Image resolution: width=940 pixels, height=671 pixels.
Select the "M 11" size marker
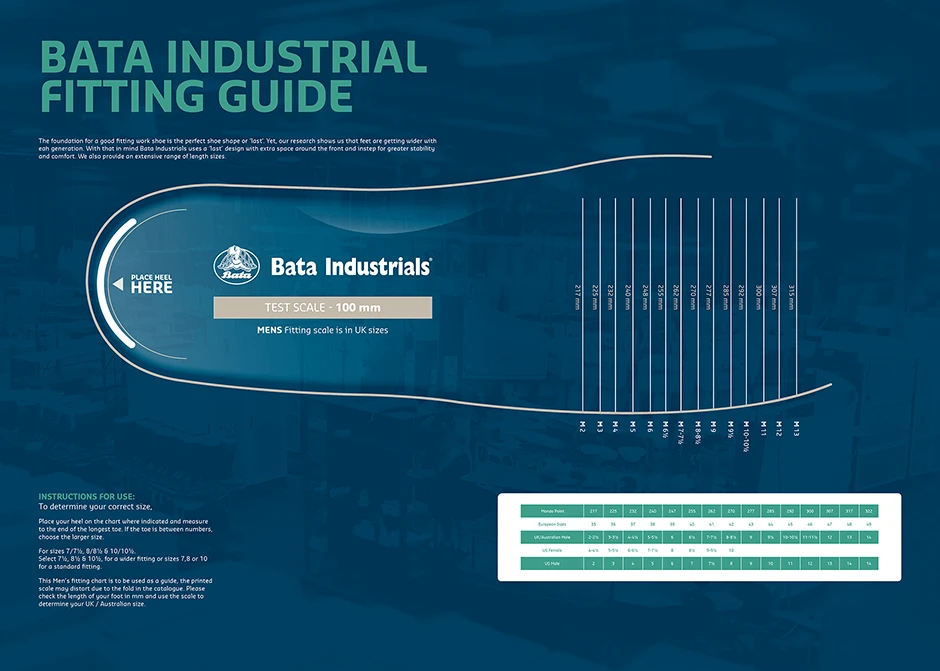[763, 428]
